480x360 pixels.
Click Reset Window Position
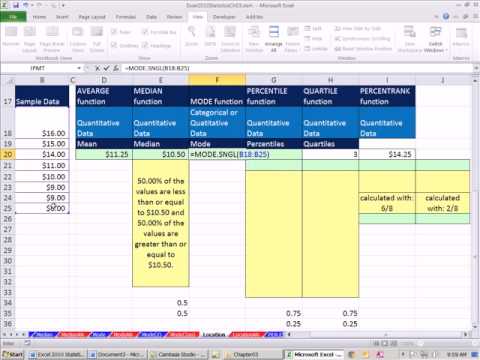pyautogui.click(x=363, y=49)
